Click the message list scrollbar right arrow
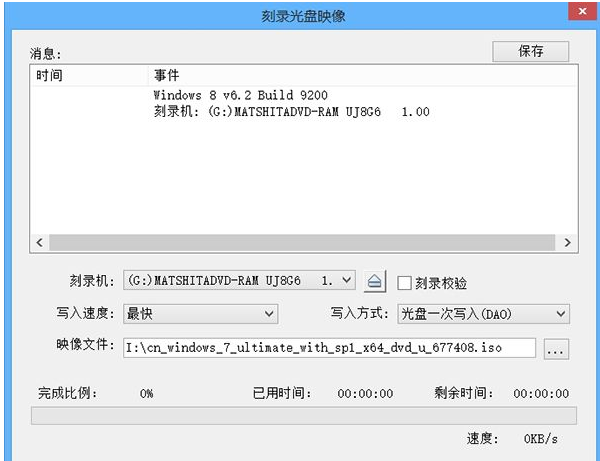600x461 pixels. [567, 242]
